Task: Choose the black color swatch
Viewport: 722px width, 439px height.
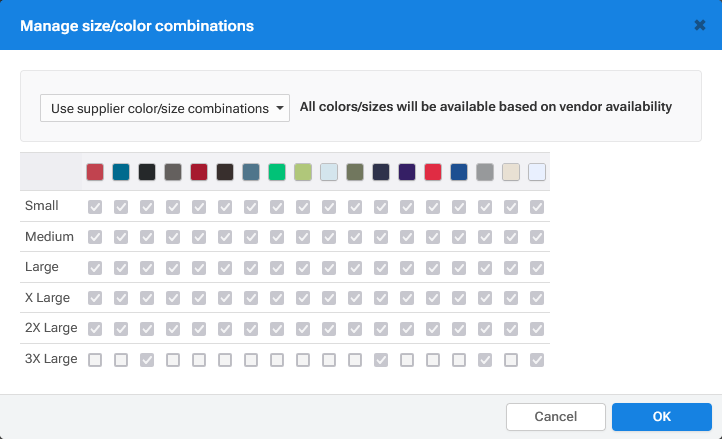Action: tap(147, 172)
